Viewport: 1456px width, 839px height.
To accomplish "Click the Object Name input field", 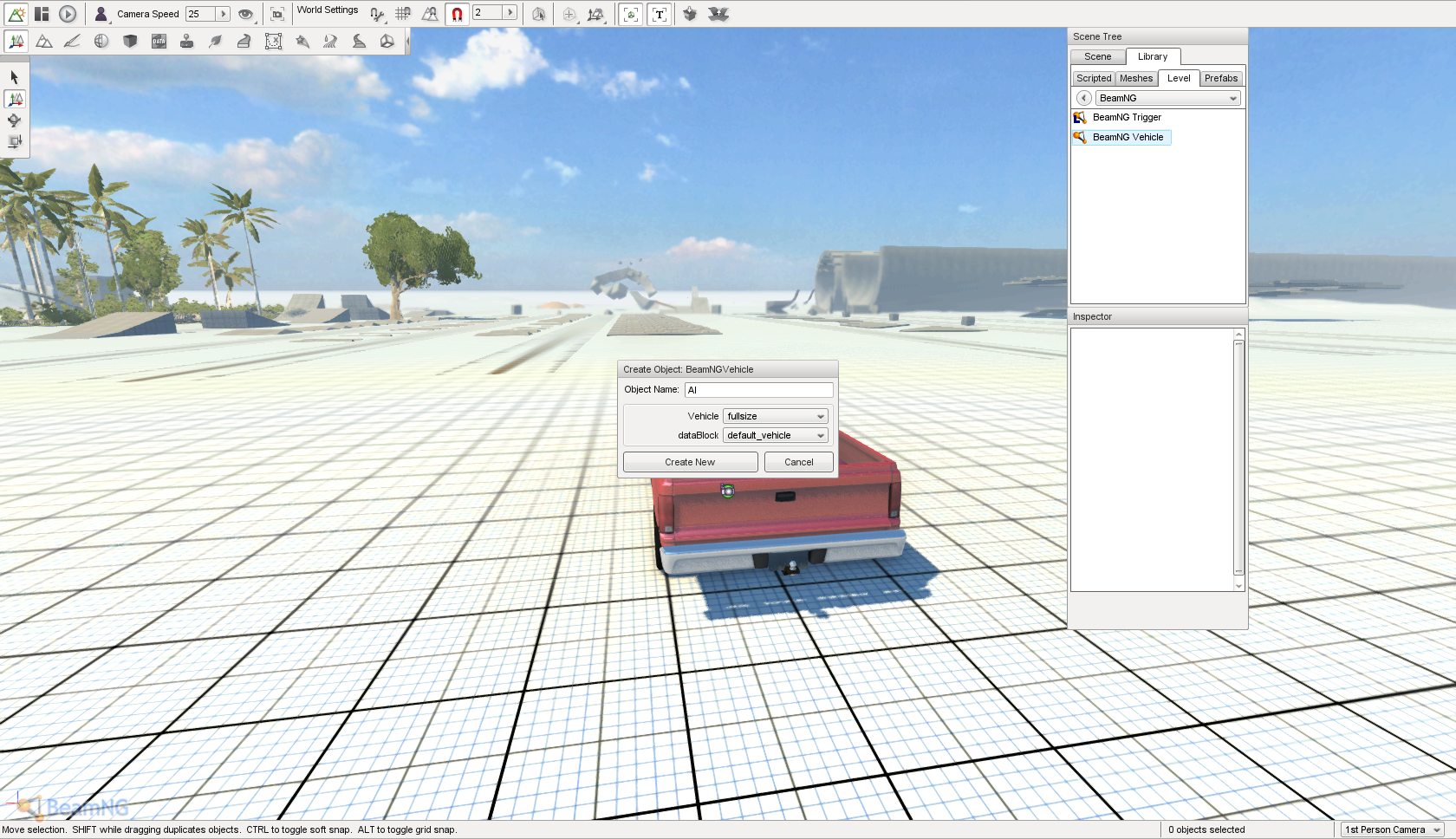I will pyautogui.click(x=759, y=390).
